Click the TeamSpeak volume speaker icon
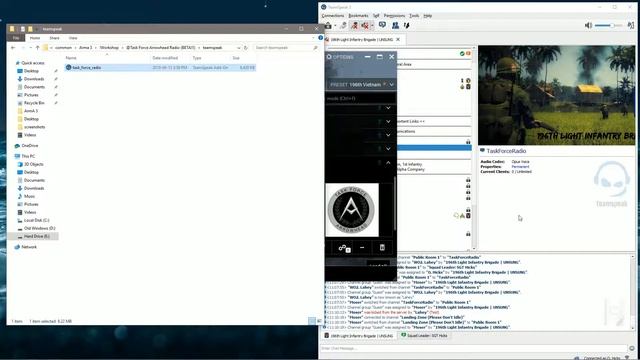Screen dimensions: 640x360 588,25
